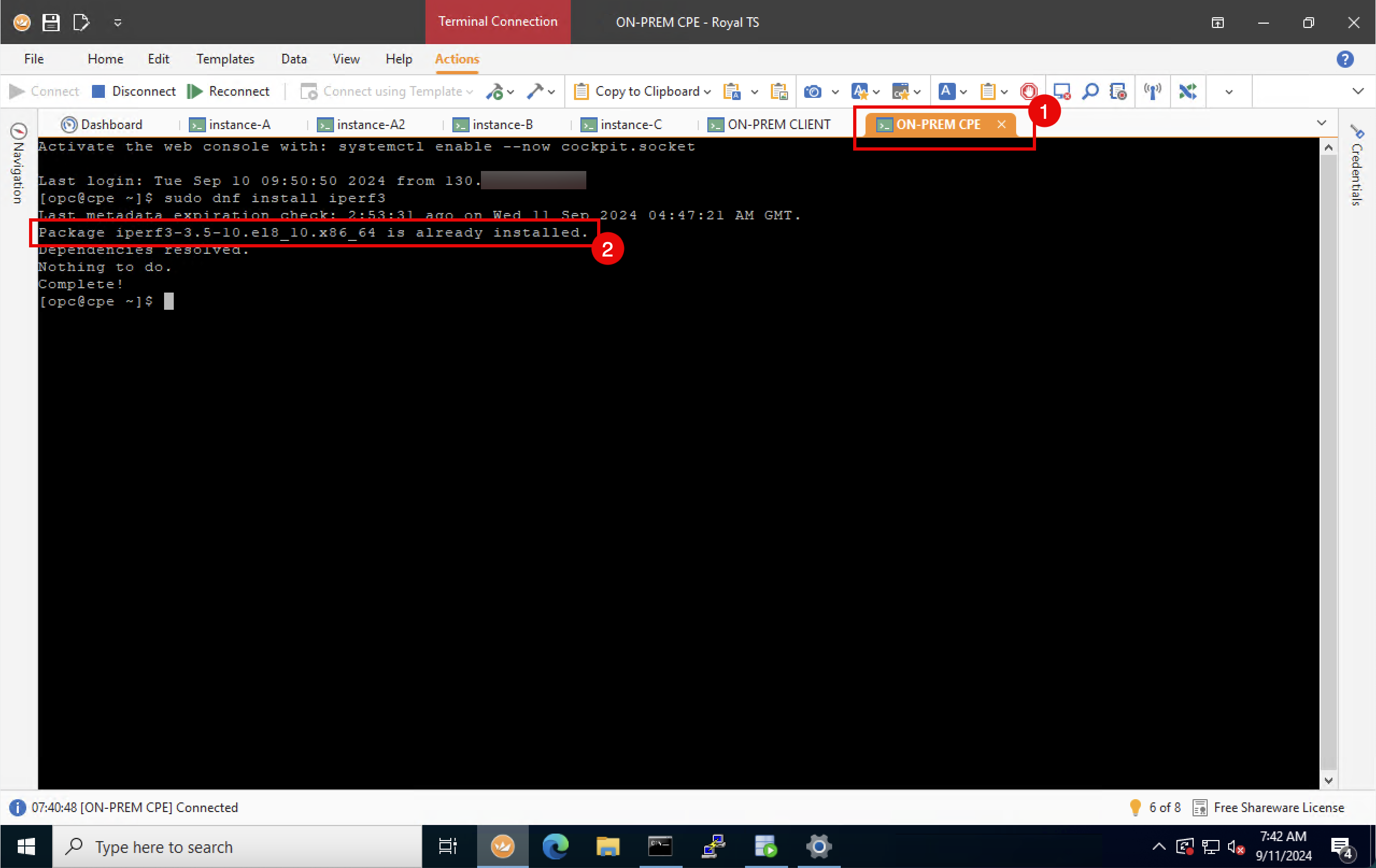The height and width of the screenshot is (868, 1376).
Task: Click the find magnifier icon in toolbar
Action: point(1090,91)
